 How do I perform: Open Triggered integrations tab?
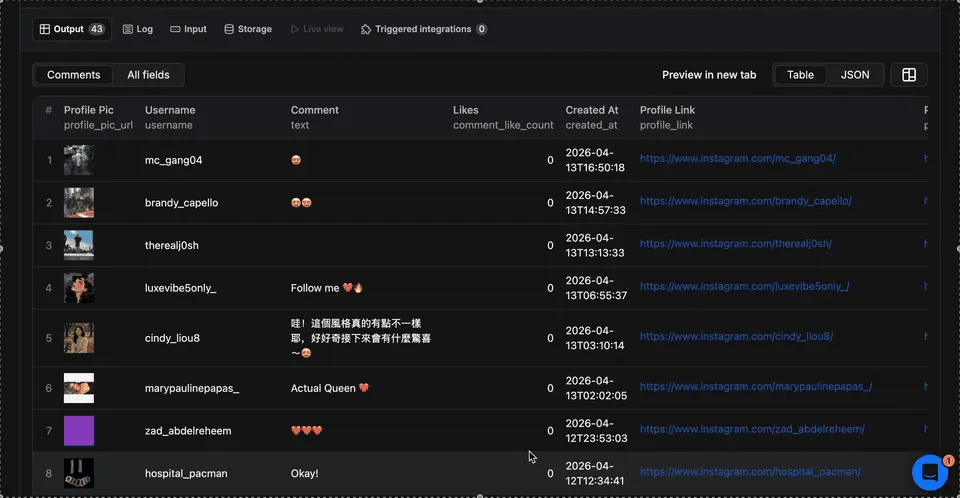coord(423,29)
